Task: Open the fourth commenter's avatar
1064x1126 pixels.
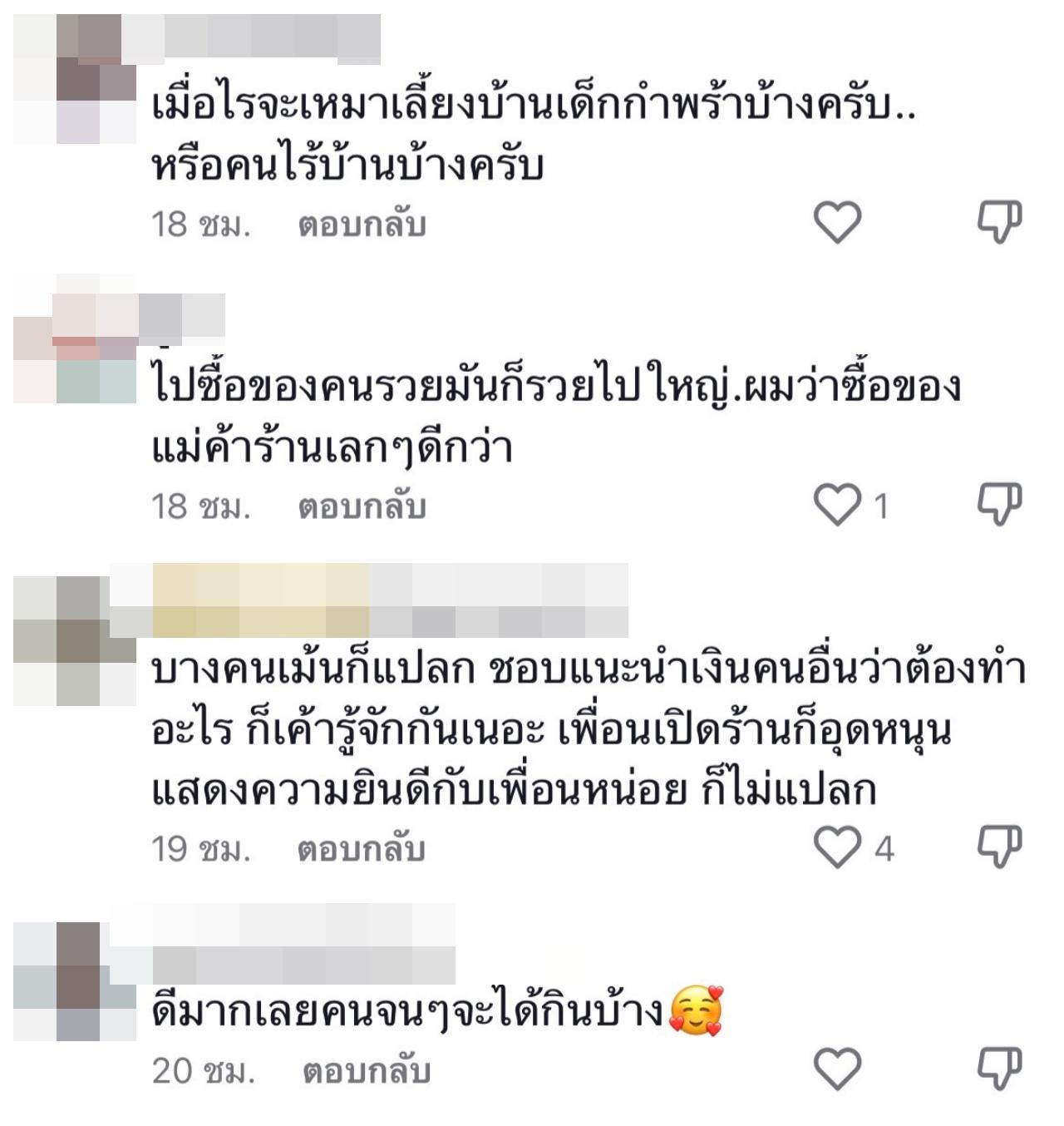Action: click(x=75, y=981)
